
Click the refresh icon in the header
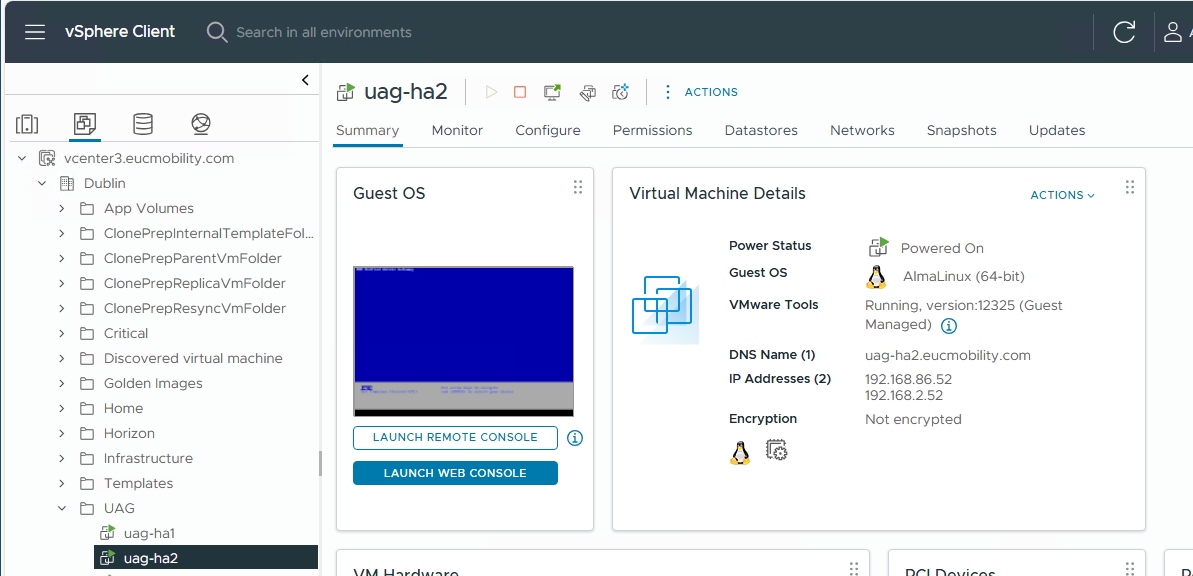[x=1124, y=32]
